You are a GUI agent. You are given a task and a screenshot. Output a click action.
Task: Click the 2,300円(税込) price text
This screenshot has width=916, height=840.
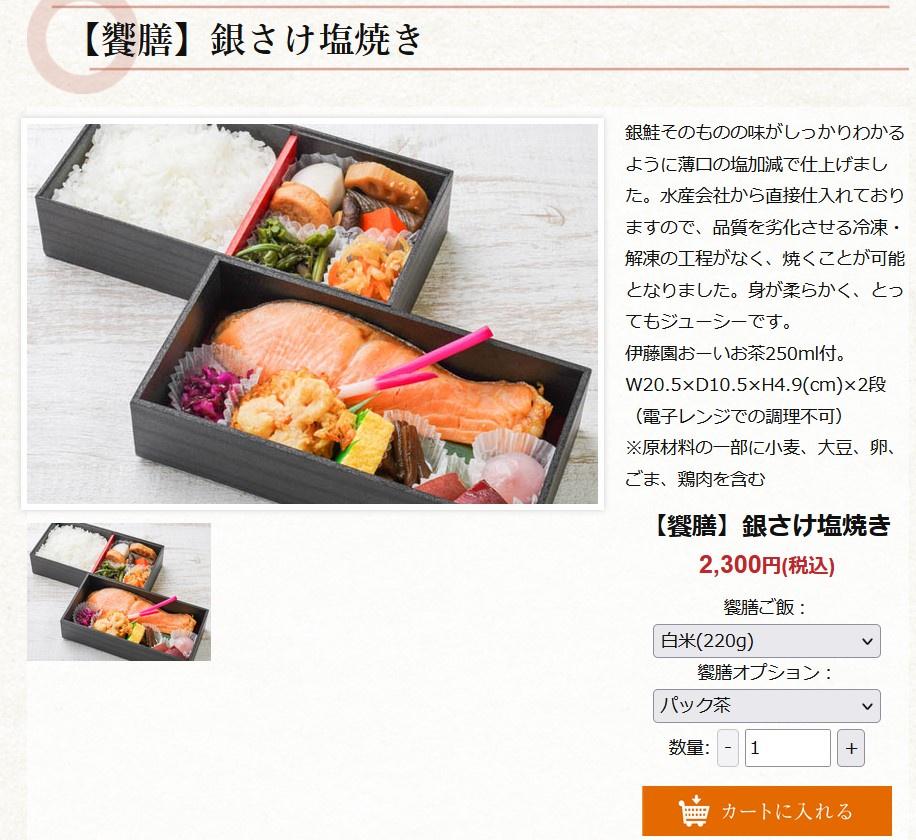(766, 565)
